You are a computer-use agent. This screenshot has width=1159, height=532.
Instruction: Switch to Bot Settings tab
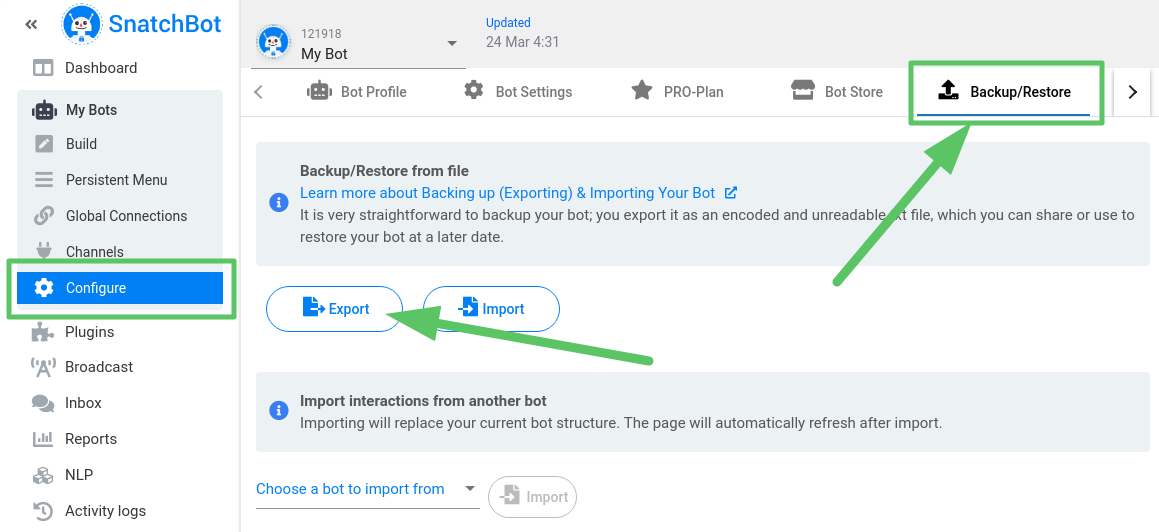point(518,92)
